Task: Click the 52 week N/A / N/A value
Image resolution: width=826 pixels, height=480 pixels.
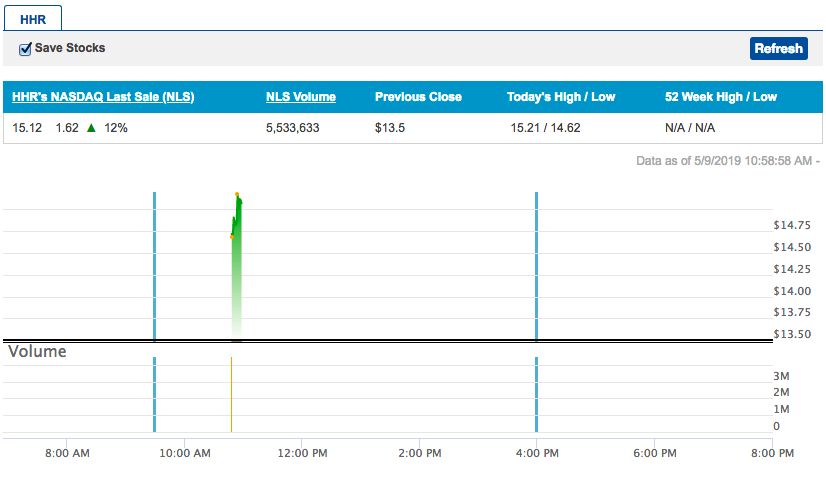Action: coord(690,128)
